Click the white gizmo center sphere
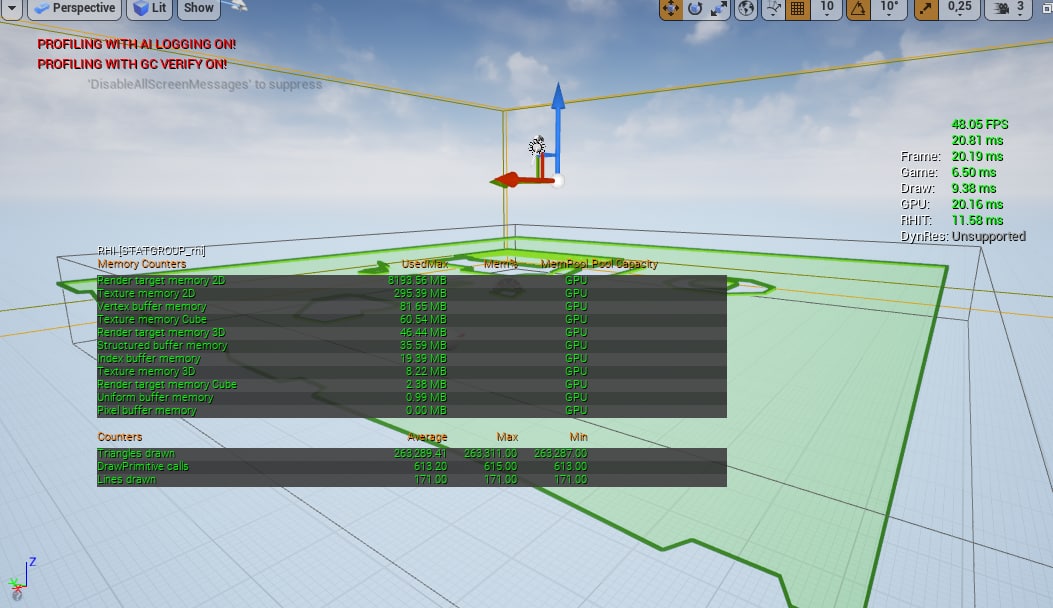Image resolution: width=1053 pixels, height=608 pixels. (558, 180)
